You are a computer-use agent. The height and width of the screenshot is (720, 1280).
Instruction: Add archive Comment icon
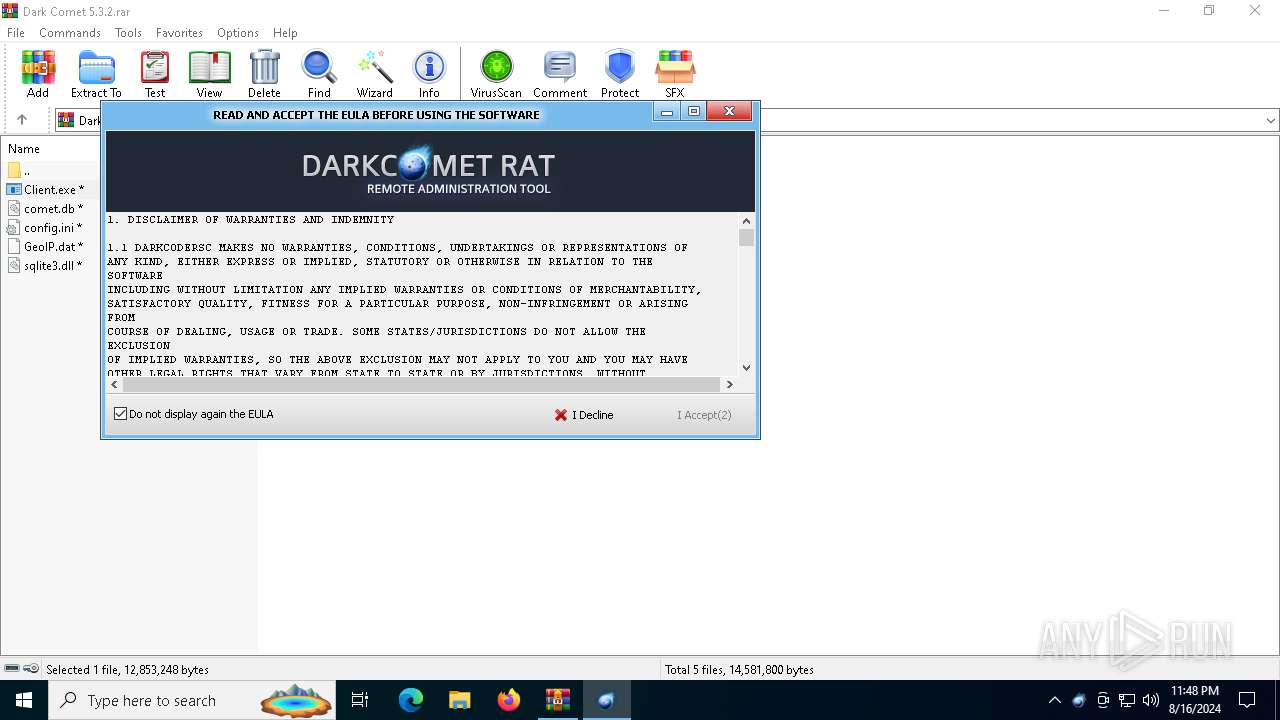pos(560,74)
